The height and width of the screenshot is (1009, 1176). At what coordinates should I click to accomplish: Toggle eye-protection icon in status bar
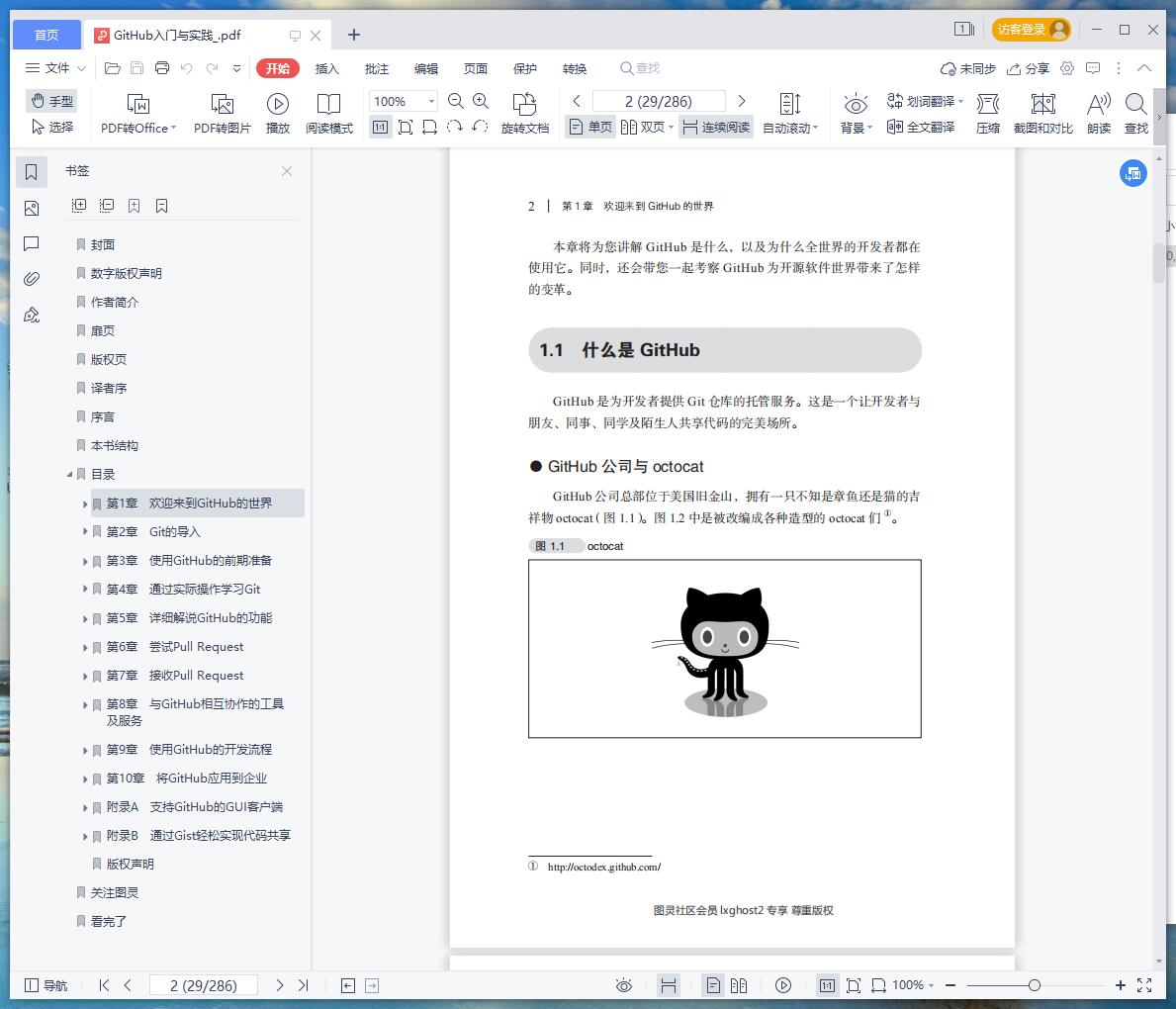pos(624,985)
